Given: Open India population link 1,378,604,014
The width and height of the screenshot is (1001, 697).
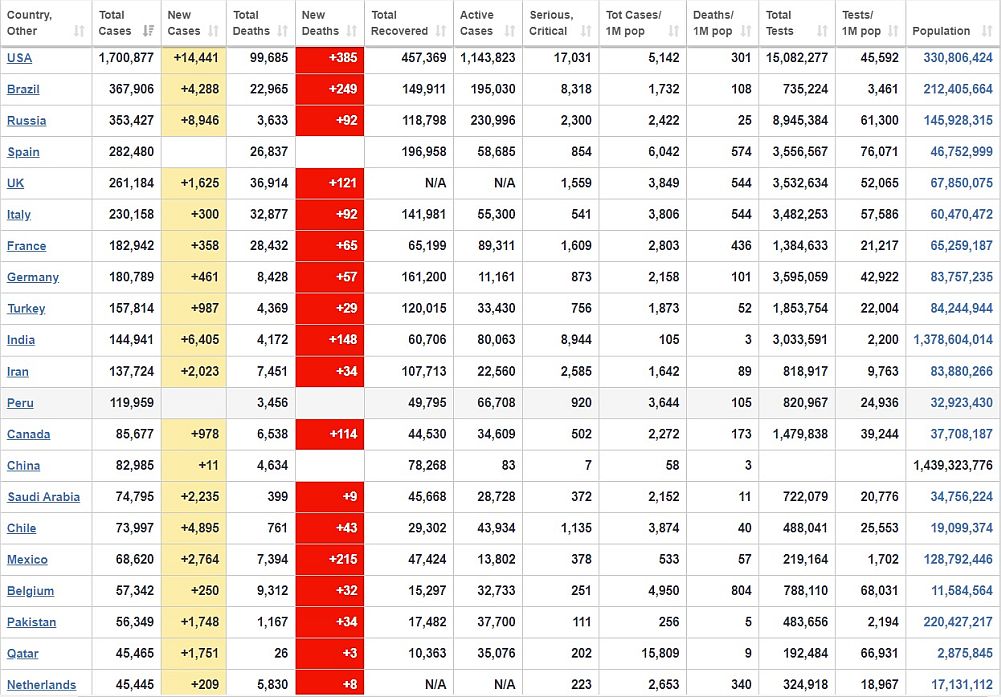Looking at the screenshot, I should (952, 340).
